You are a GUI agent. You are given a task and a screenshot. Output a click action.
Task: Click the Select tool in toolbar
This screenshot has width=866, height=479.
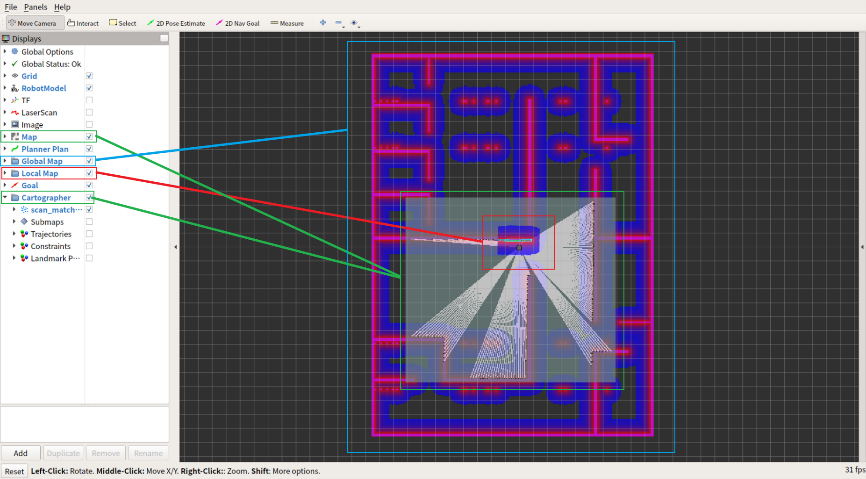(x=123, y=23)
